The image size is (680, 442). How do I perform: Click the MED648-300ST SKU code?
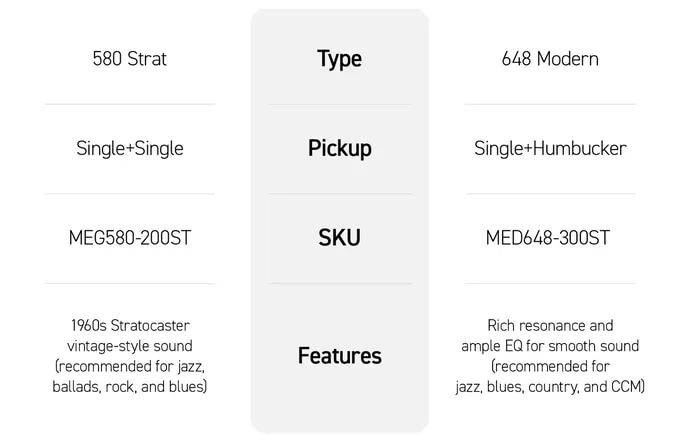[550, 238]
